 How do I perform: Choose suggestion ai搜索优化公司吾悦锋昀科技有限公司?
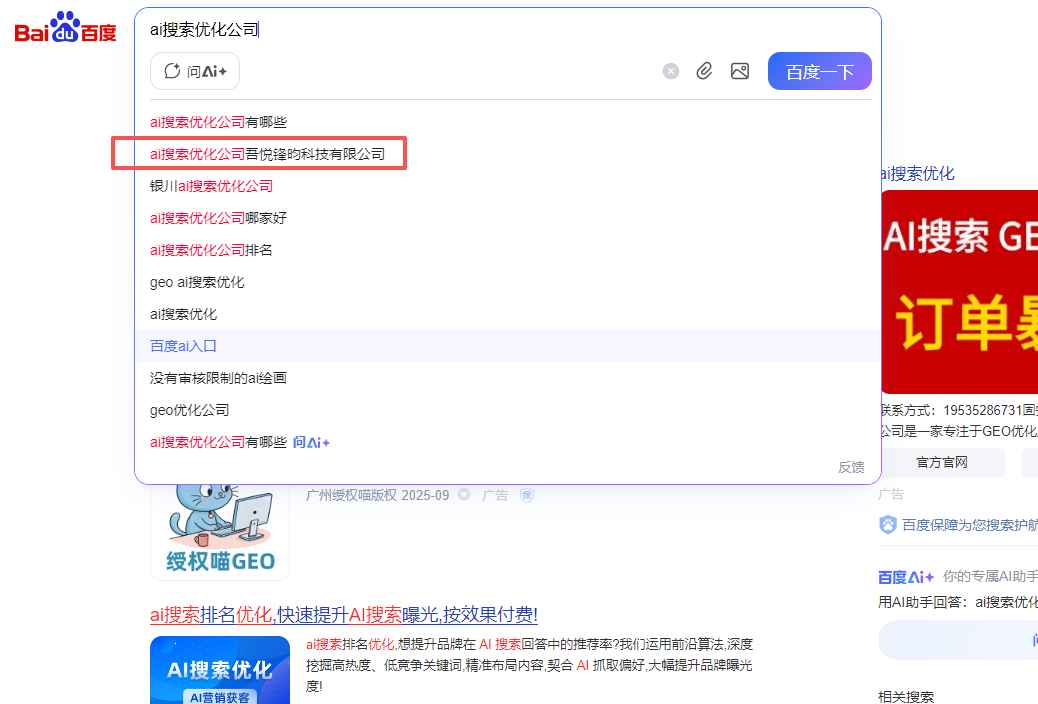pos(267,154)
